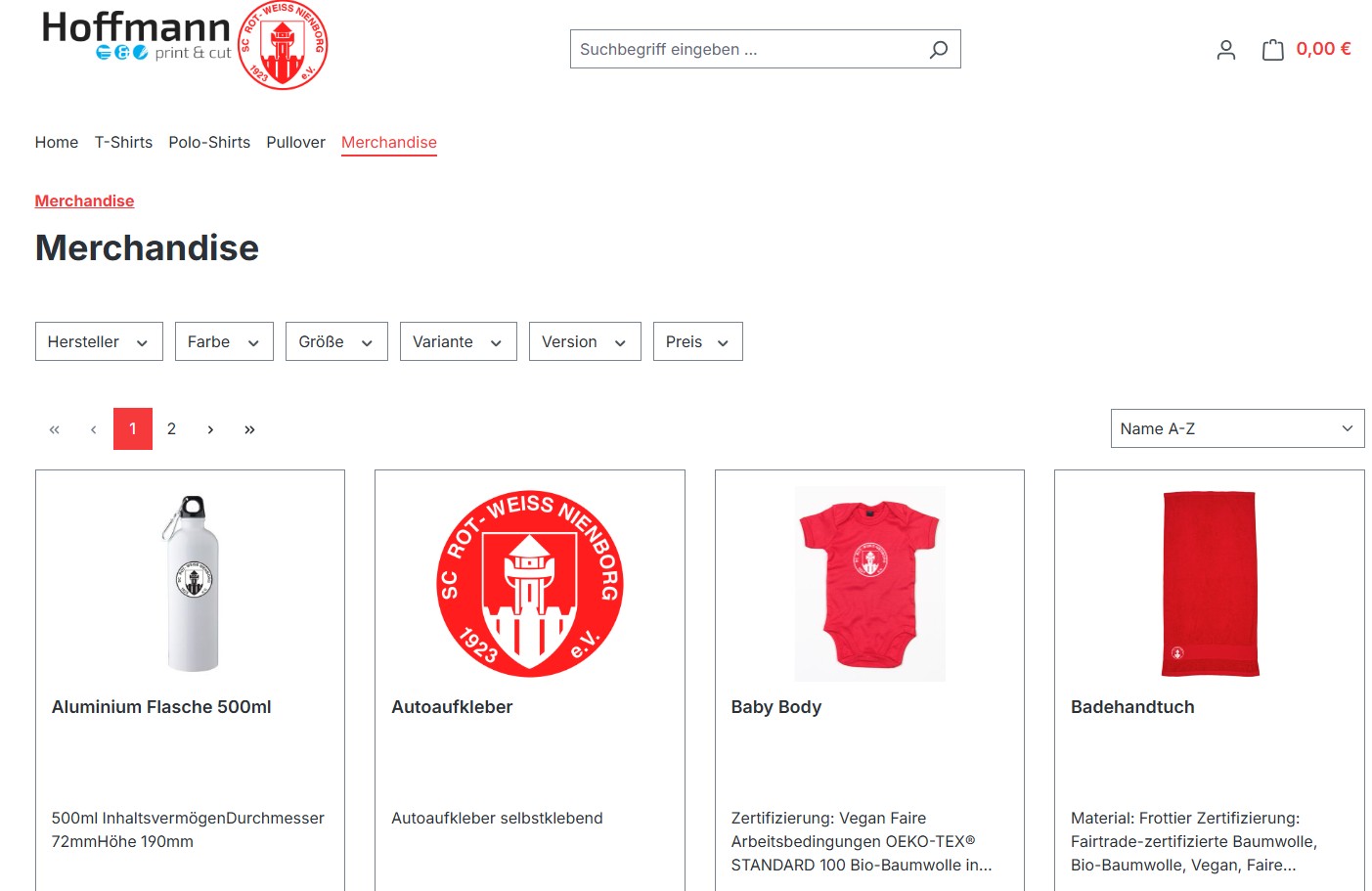
Task: Go to page 2 of results
Action: click(x=171, y=429)
